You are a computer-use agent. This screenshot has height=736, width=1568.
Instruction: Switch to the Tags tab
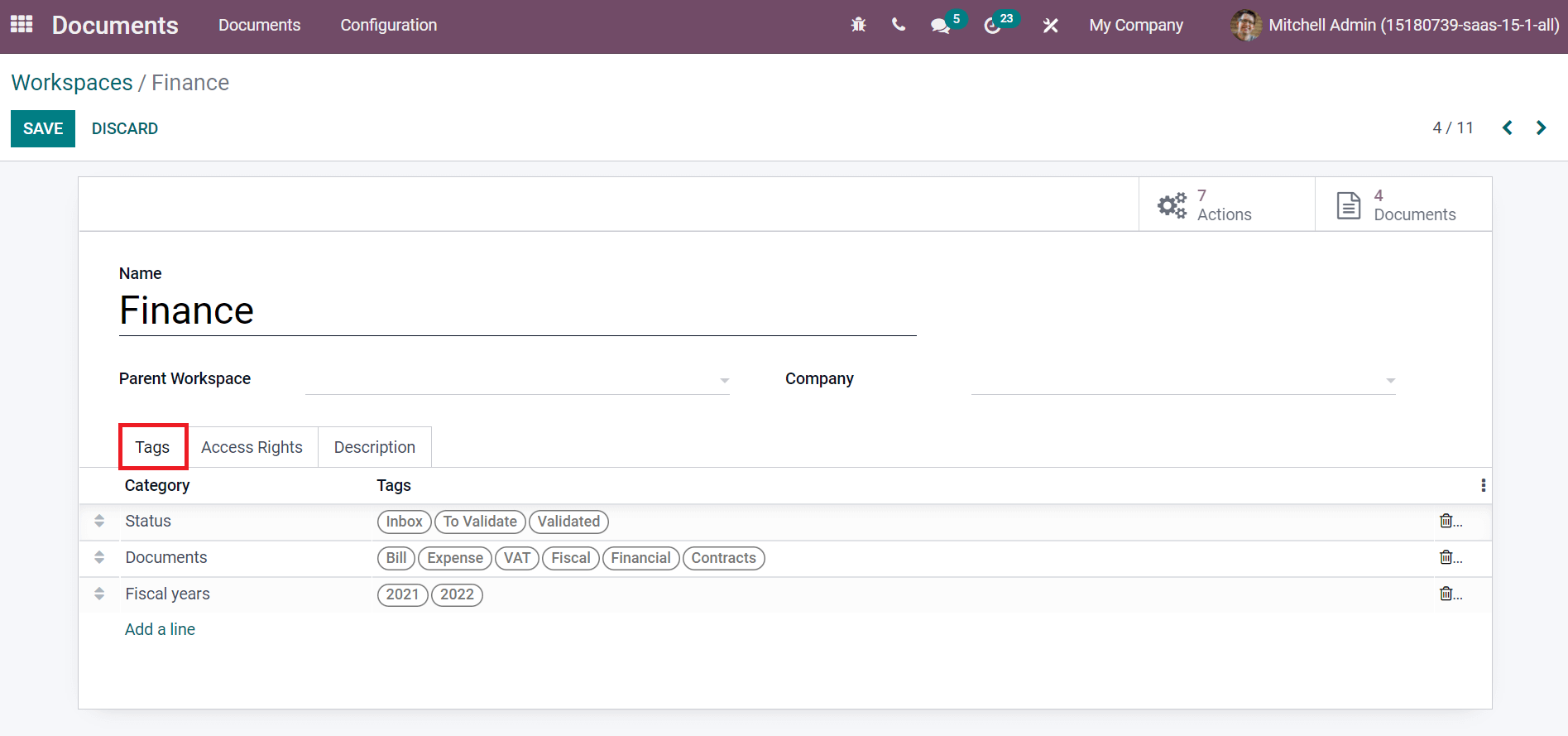(152, 447)
